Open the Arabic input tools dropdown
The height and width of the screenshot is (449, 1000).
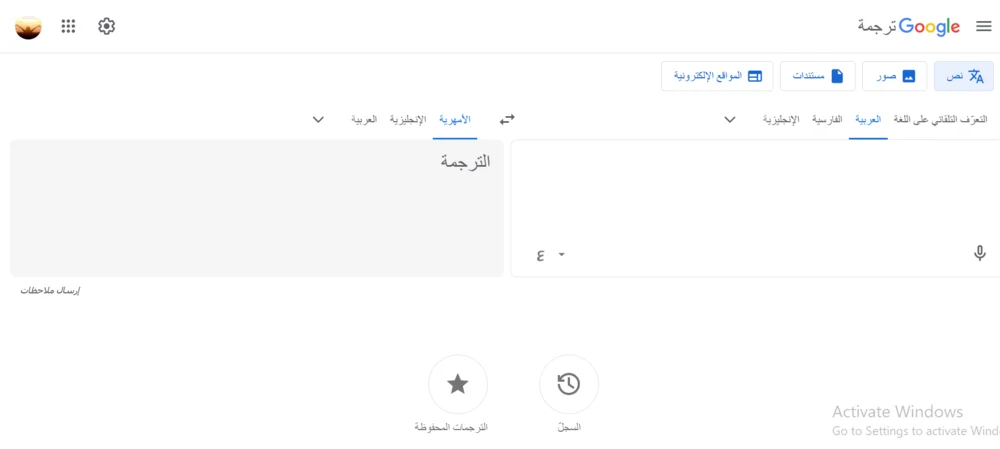561,254
